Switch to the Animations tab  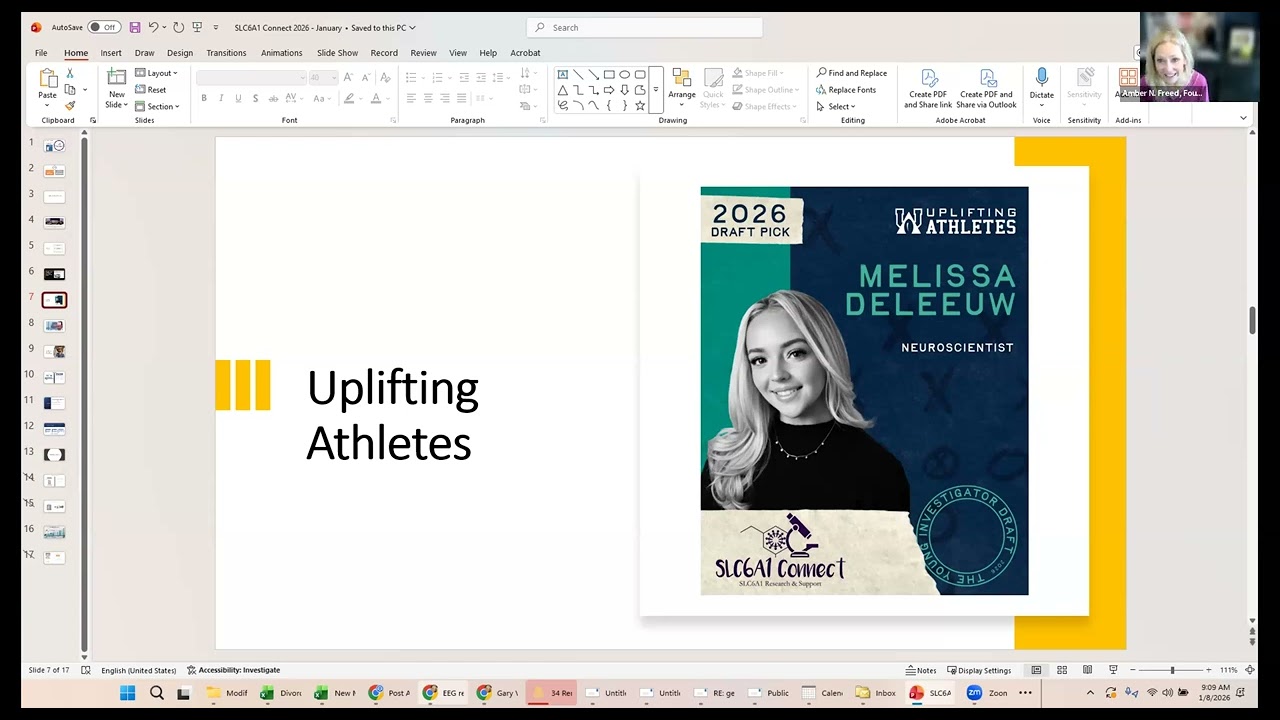[281, 53]
